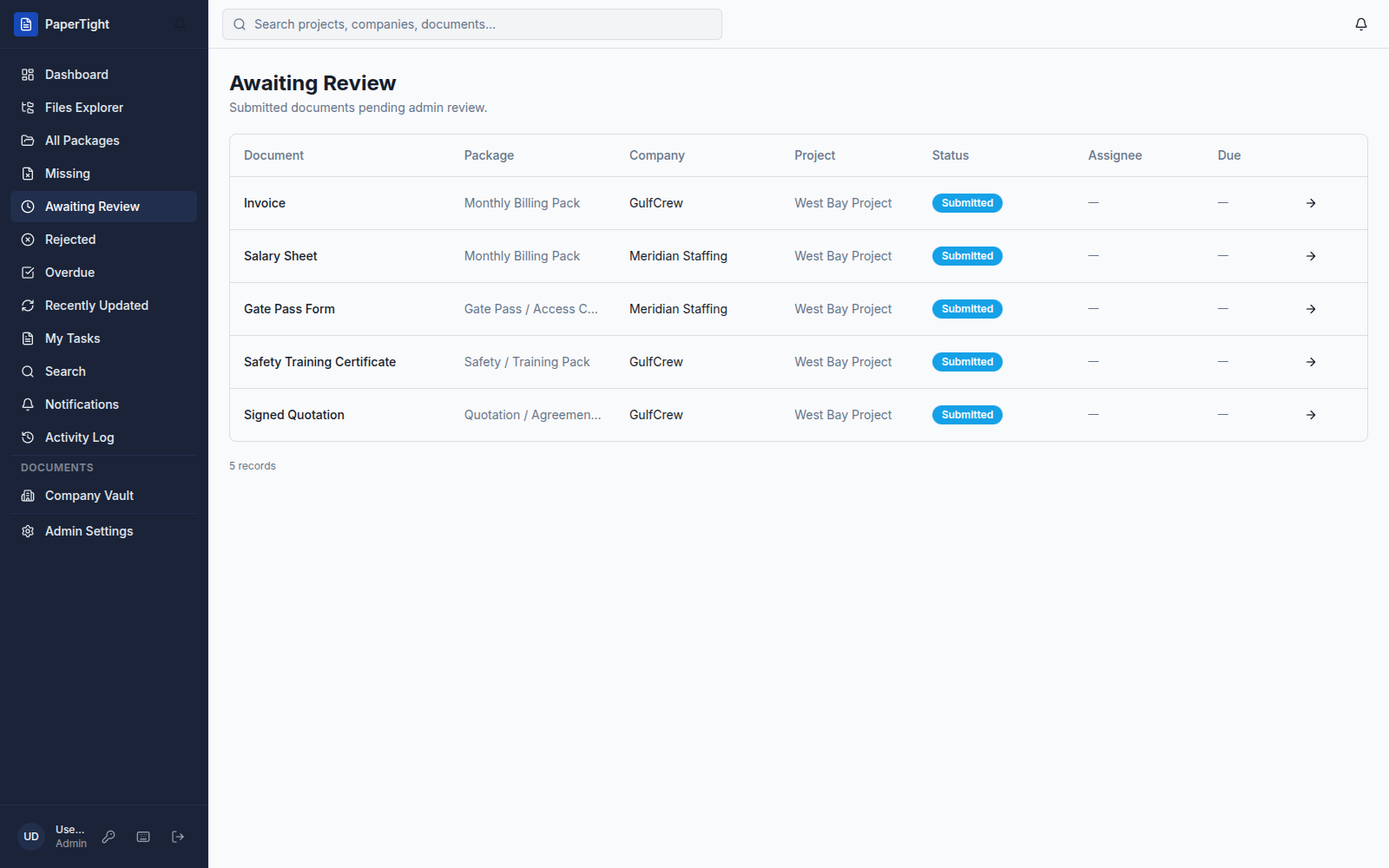
Task: Click the Signed Quotation document name
Action: (294, 415)
